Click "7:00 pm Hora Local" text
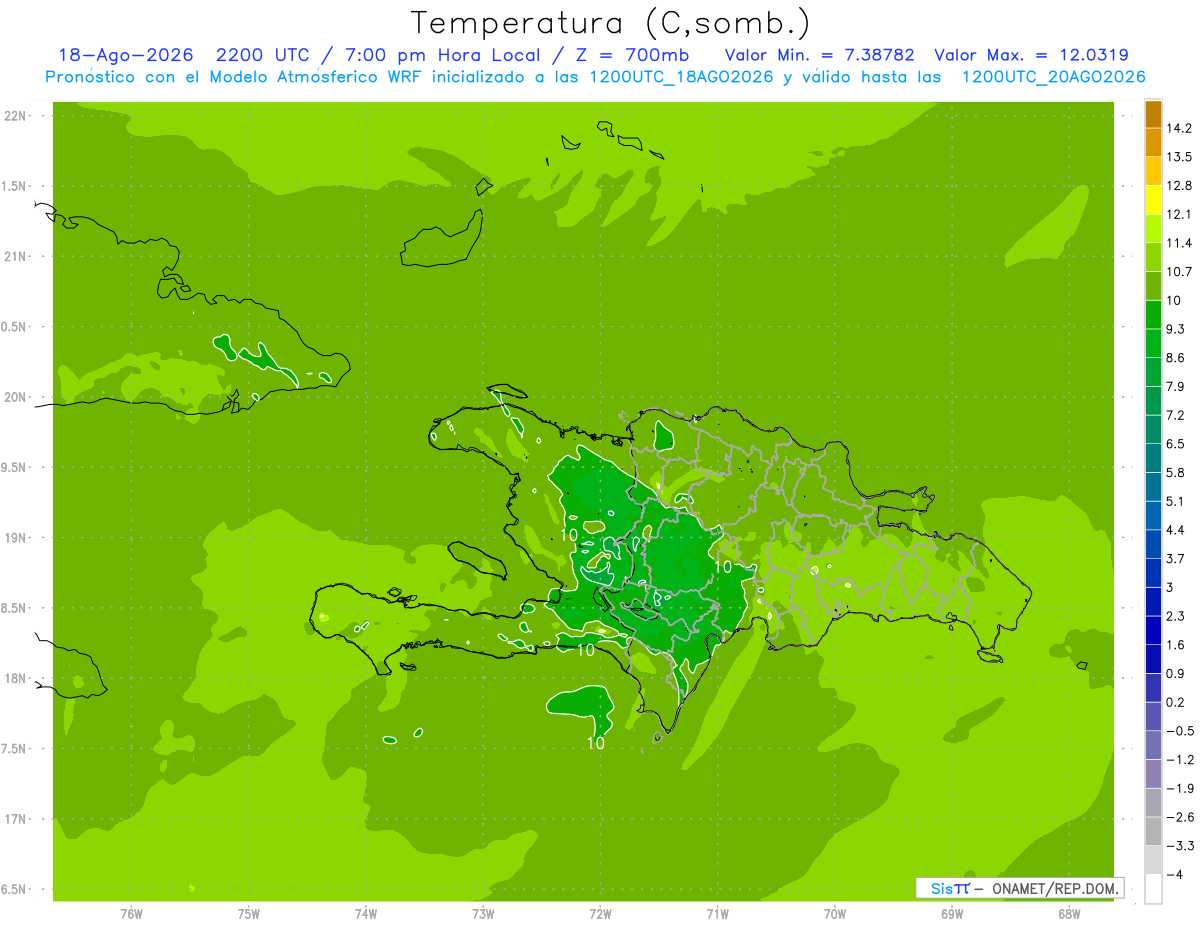Screen dimensions: 1200x927 coord(442,56)
